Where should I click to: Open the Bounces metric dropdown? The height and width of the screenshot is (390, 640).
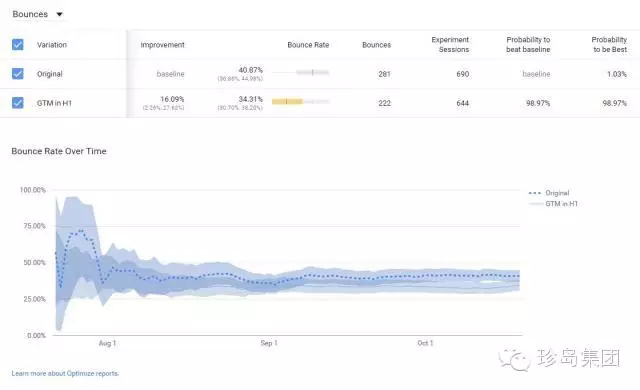tap(37, 14)
